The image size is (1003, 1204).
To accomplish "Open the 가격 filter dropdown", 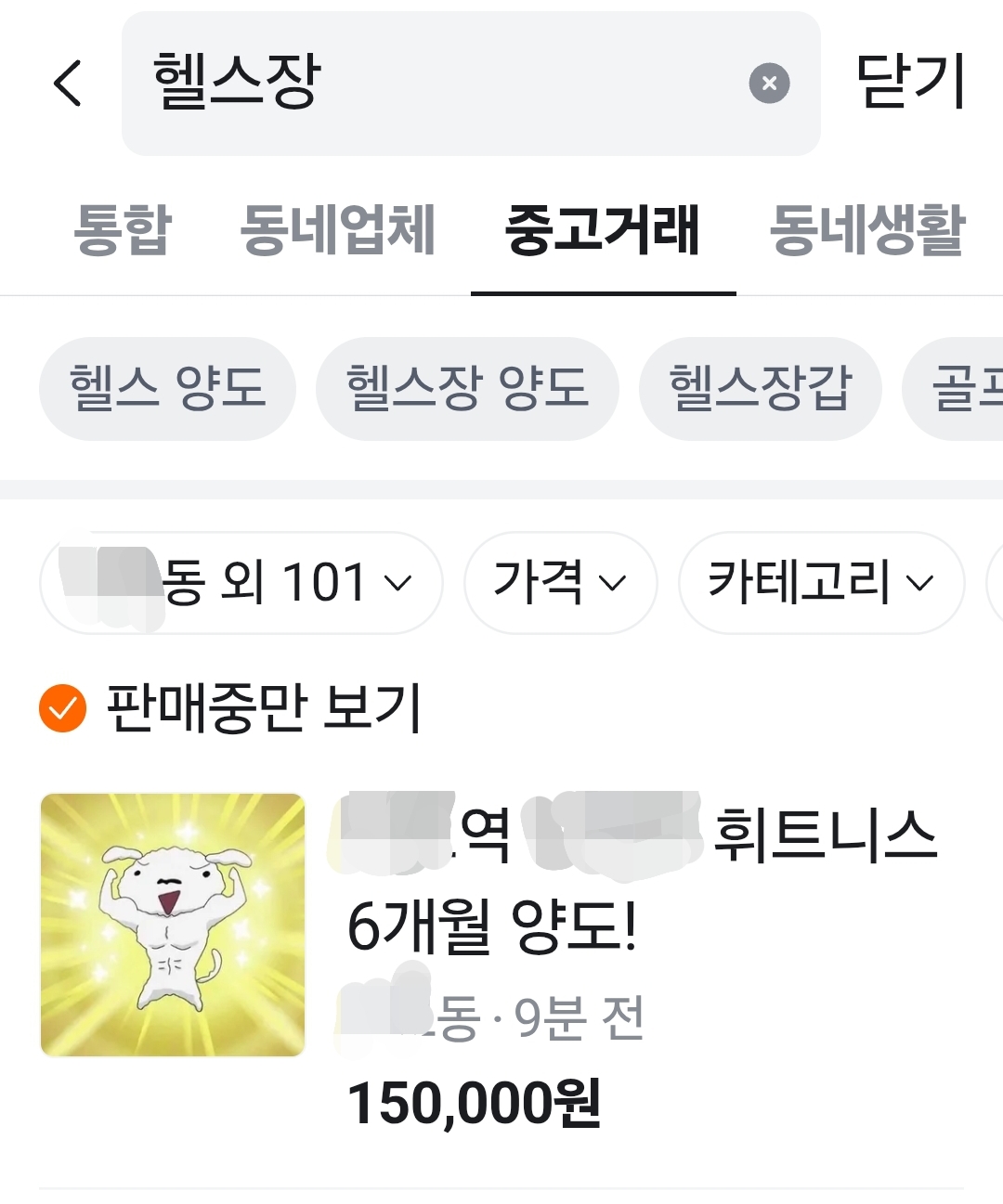I will tap(561, 583).
